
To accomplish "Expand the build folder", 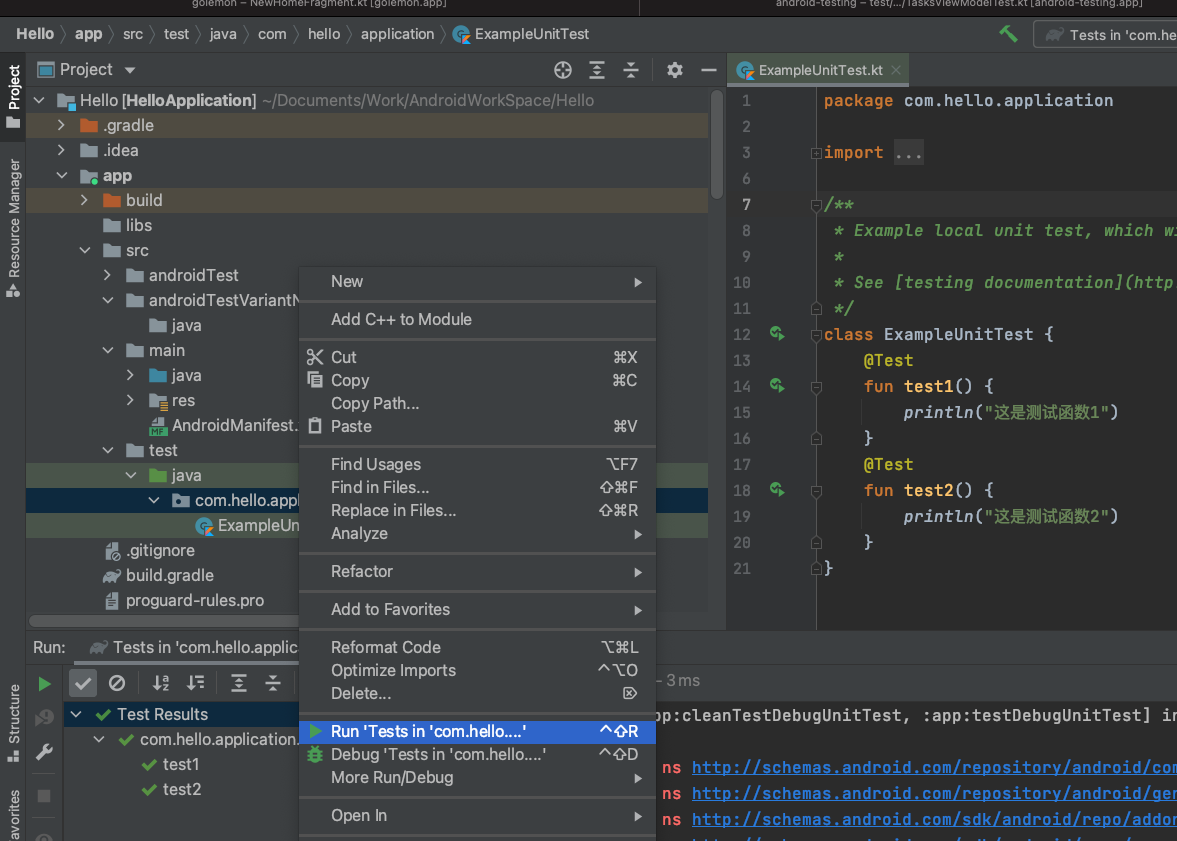I will click(x=84, y=200).
